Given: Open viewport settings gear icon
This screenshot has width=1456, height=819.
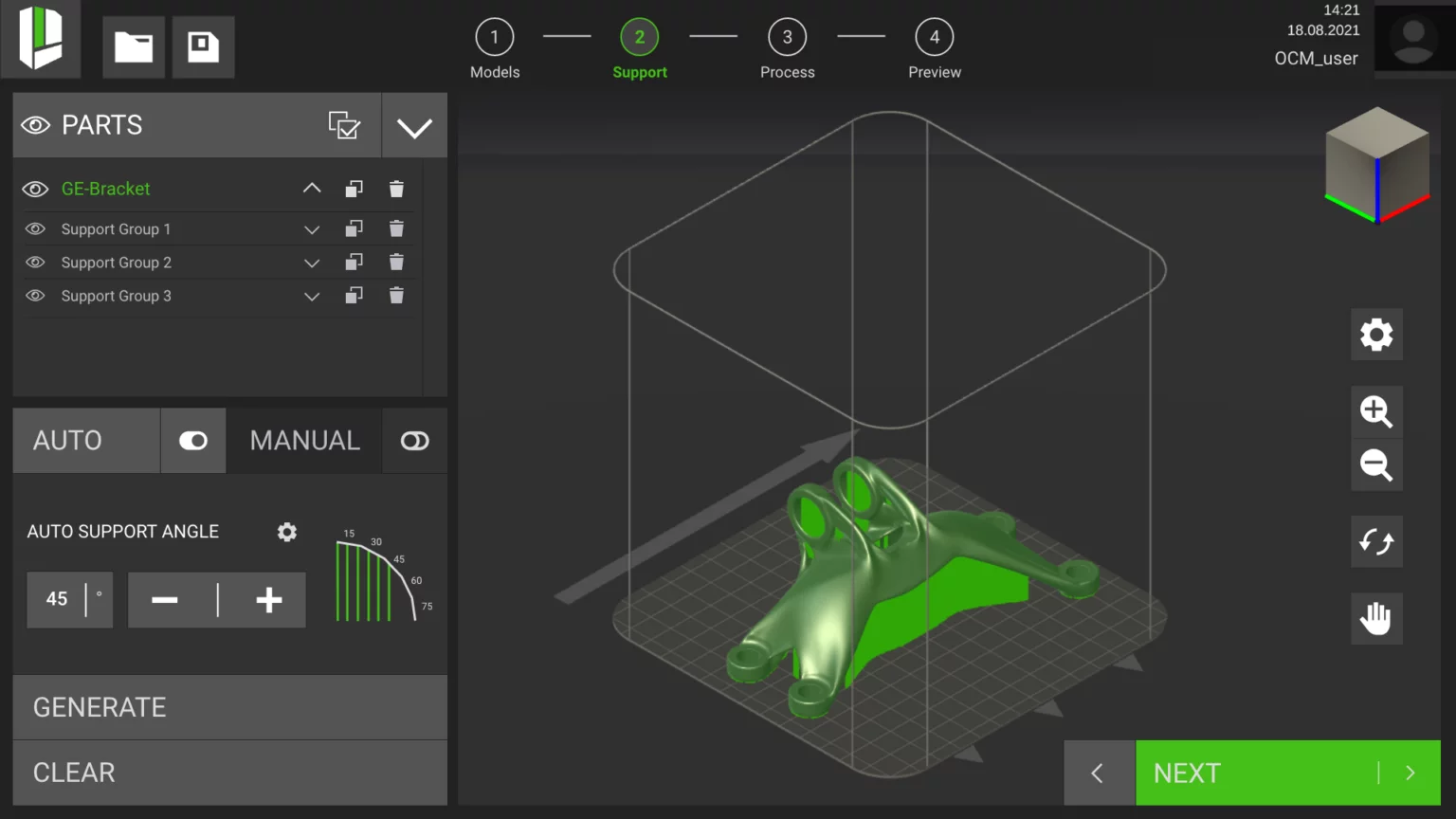Looking at the screenshot, I should coord(1376,335).
